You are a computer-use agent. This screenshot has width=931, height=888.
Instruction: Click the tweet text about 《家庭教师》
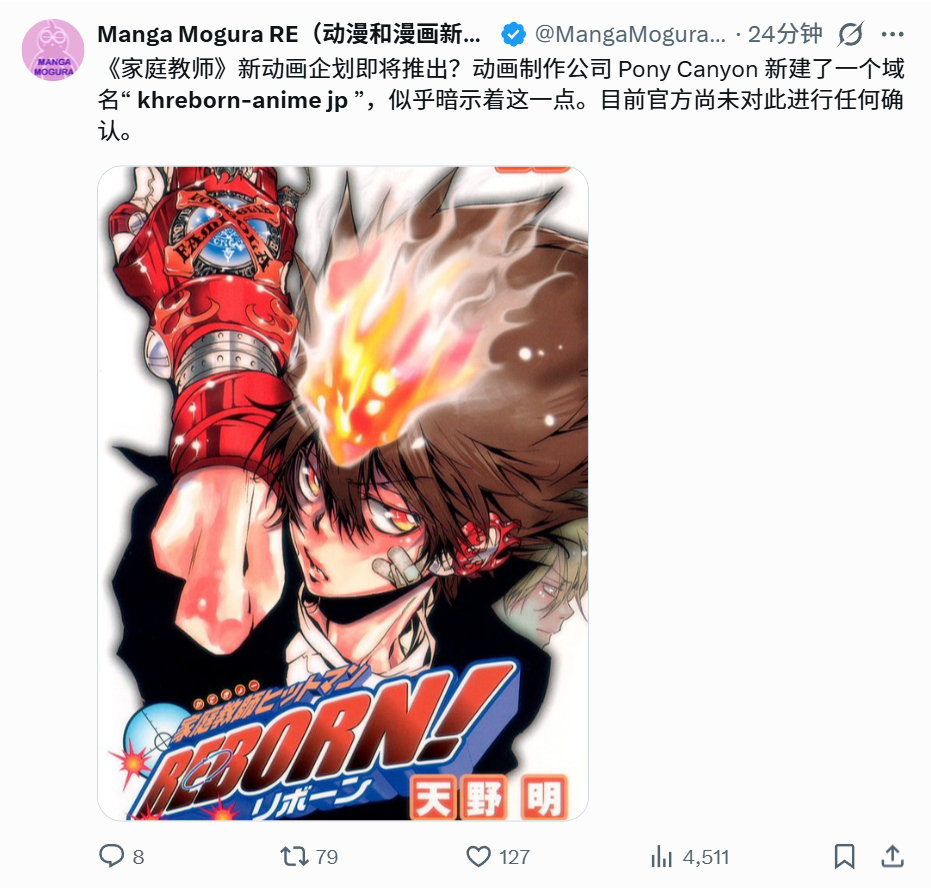(501, 100)
